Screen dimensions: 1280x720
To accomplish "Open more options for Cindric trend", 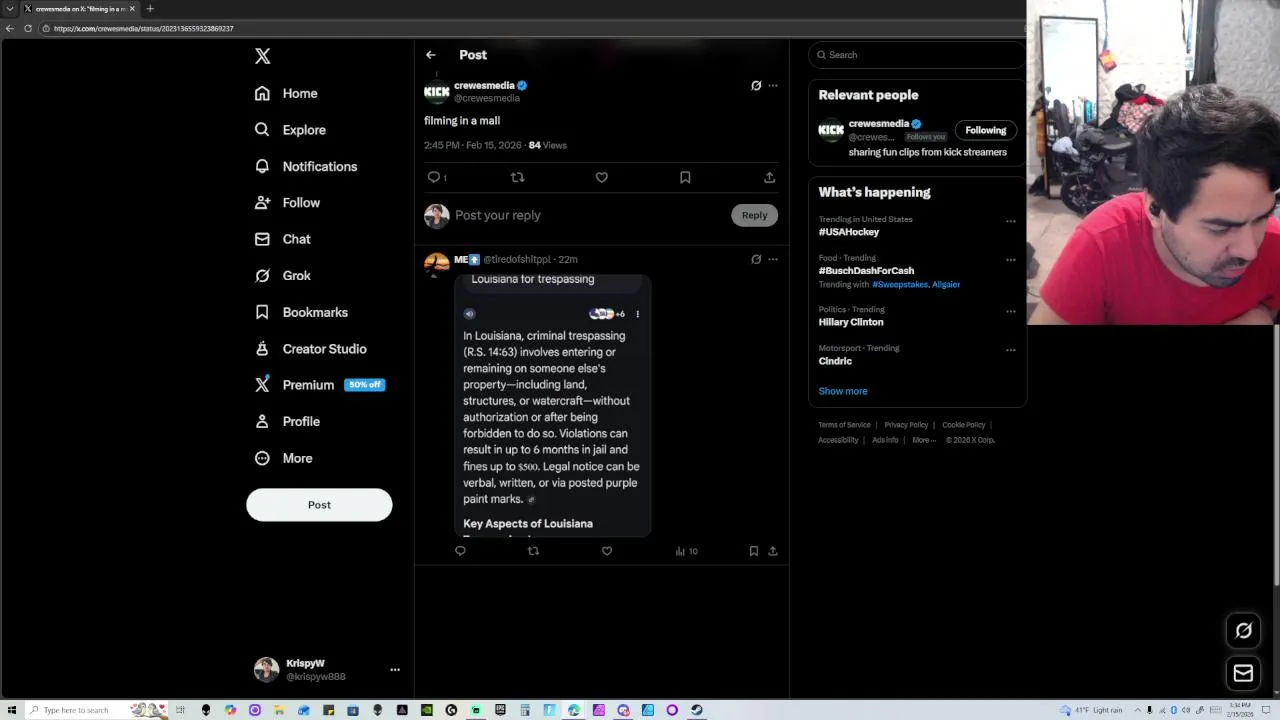I will pyautogui.click(x=1010, y=350).
